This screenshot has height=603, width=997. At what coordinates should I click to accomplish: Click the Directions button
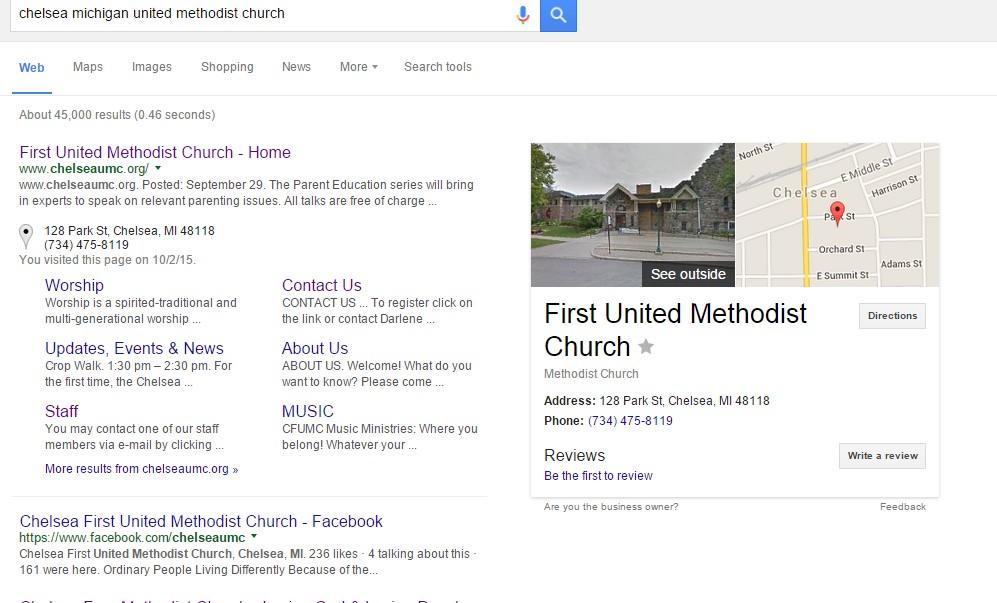892,315
